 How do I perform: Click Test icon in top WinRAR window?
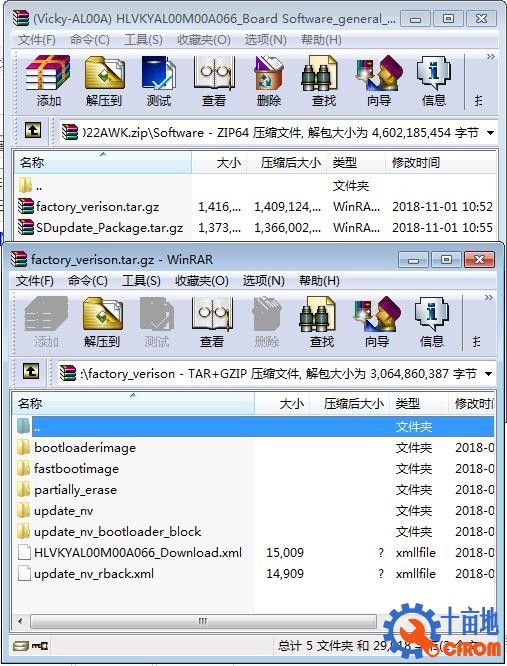pyautogui.click(x=159, y=81)
